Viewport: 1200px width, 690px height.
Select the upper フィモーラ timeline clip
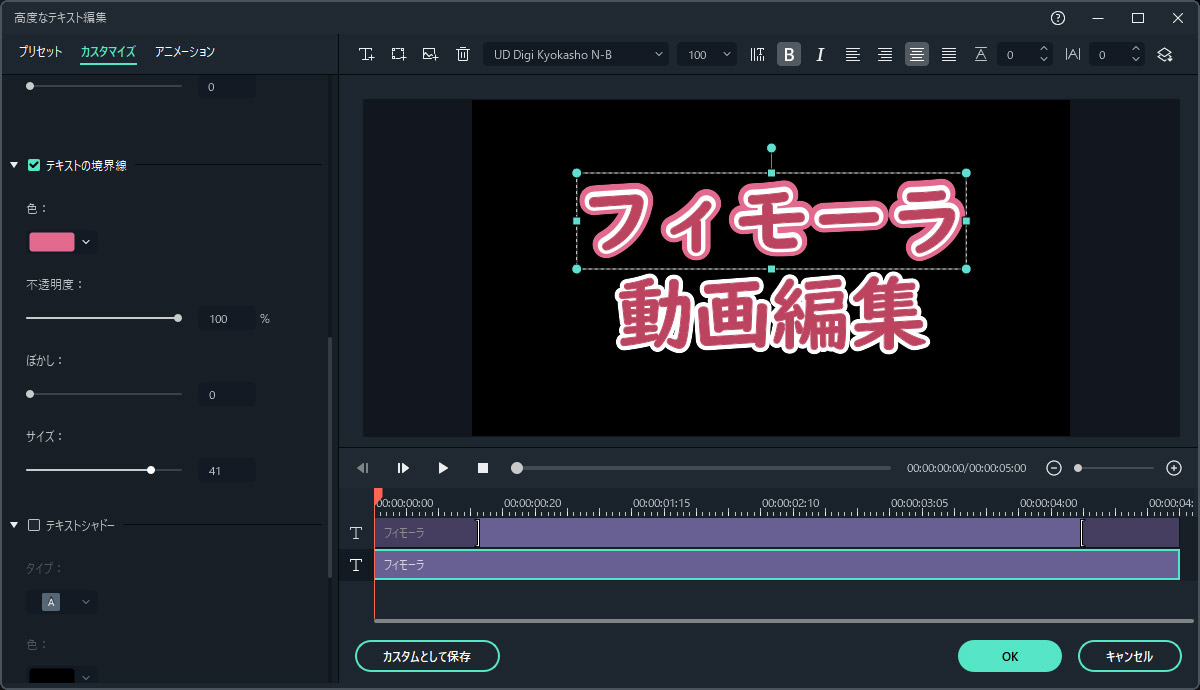777,533
